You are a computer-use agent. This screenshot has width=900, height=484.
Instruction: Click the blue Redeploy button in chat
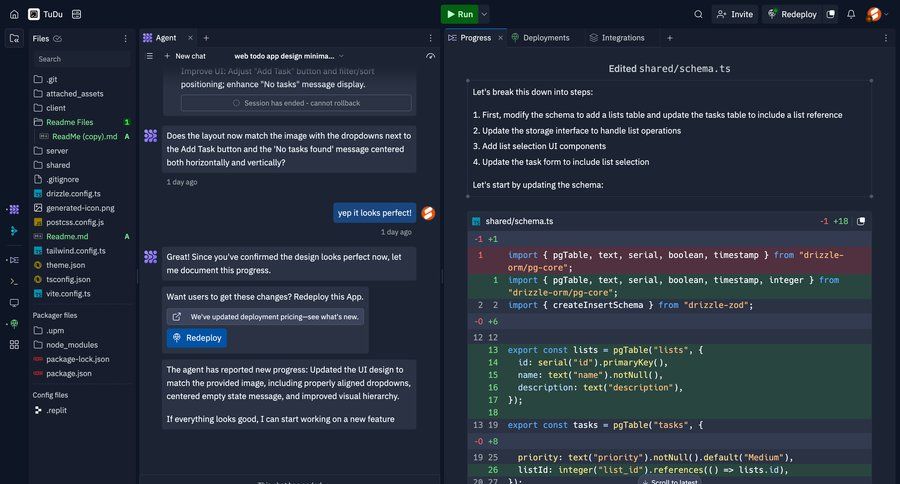197,338
